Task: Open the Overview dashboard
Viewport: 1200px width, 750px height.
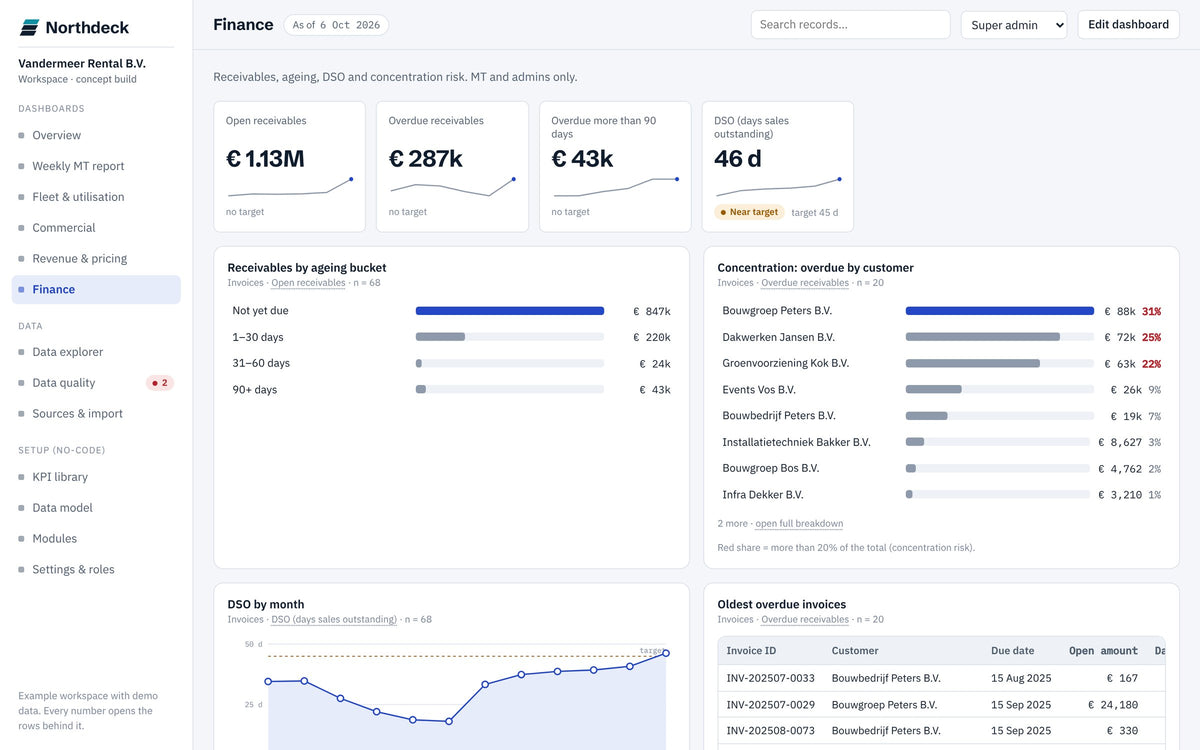Action: pos(96,135)
